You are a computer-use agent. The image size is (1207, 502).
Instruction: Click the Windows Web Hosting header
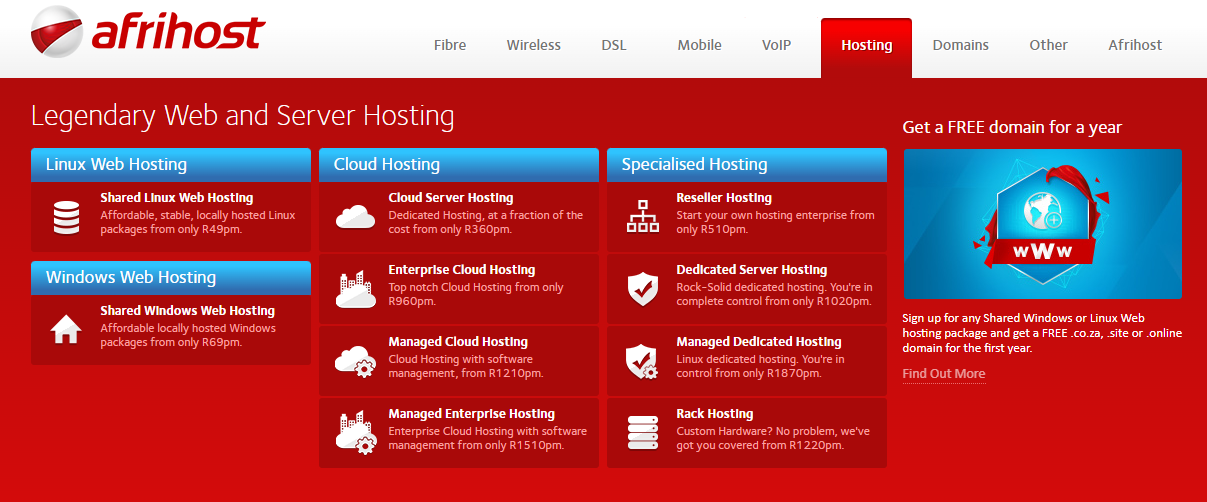pos(171,278)
